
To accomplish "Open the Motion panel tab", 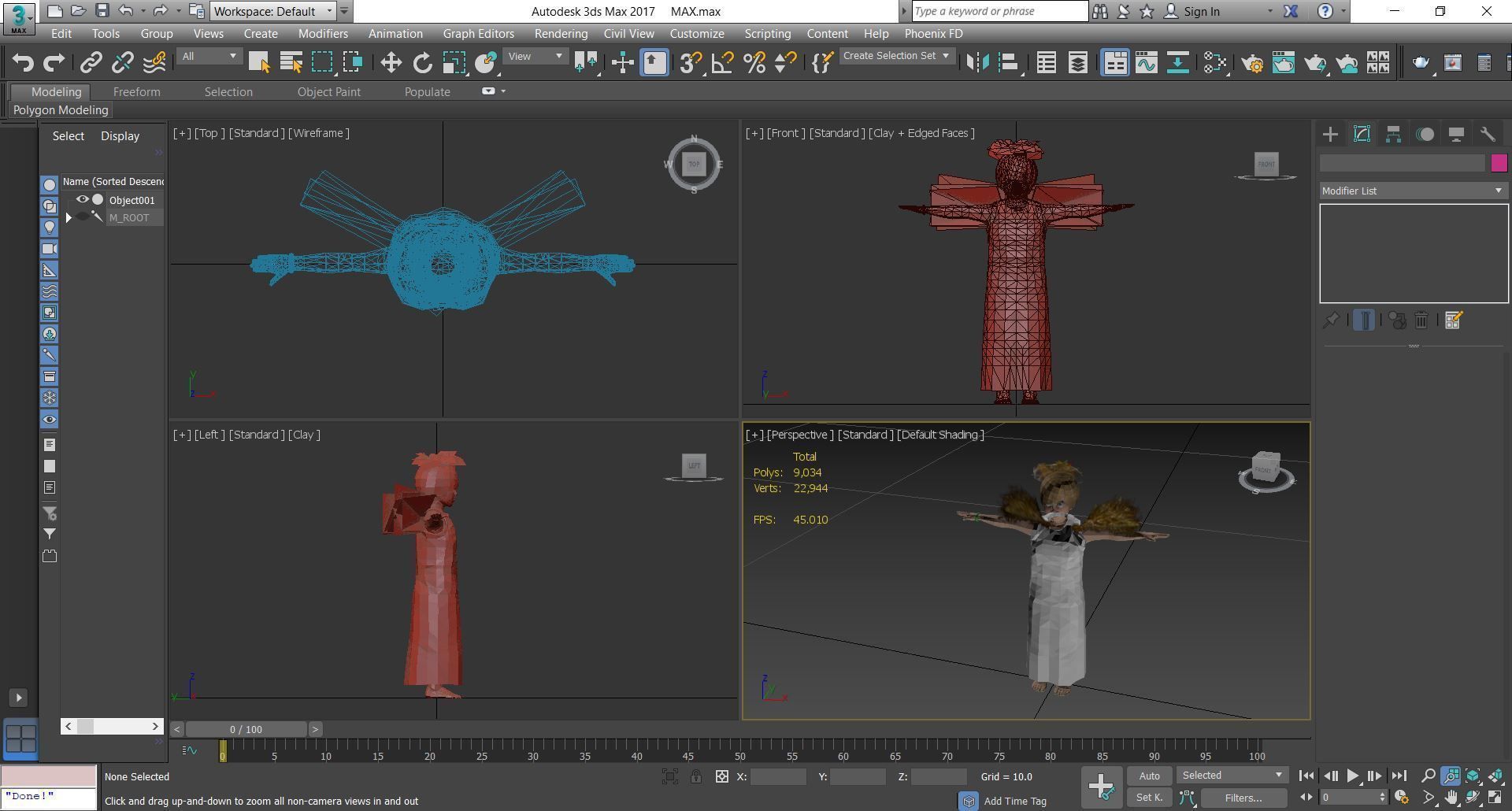I will [1425, 135].
